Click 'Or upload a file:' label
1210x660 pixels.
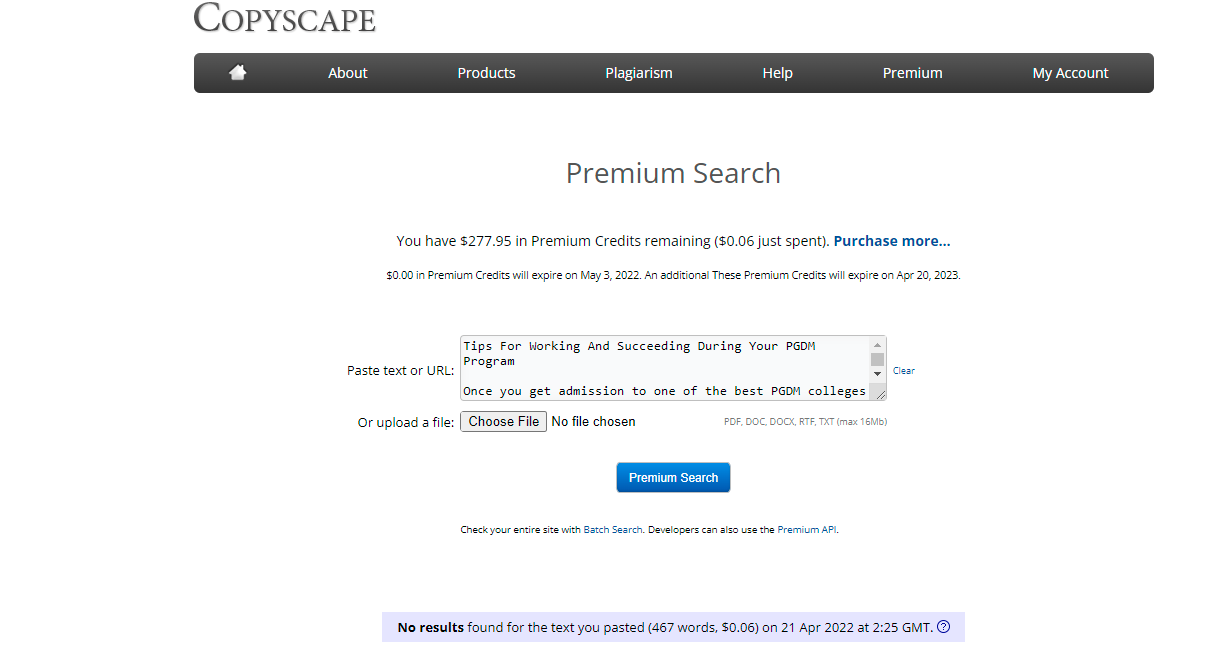pos(406,422)
